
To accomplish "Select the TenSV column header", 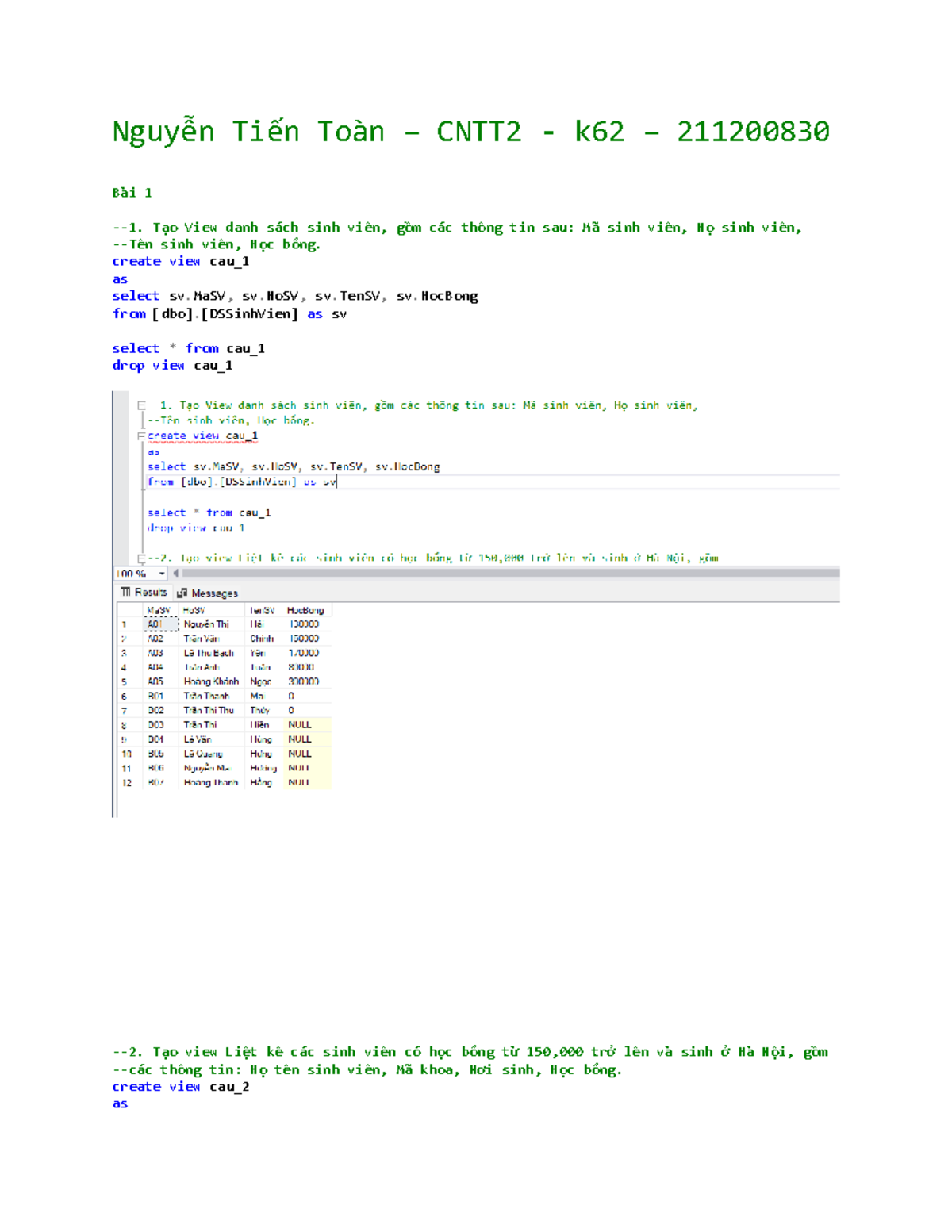I will tap(262, 610).
